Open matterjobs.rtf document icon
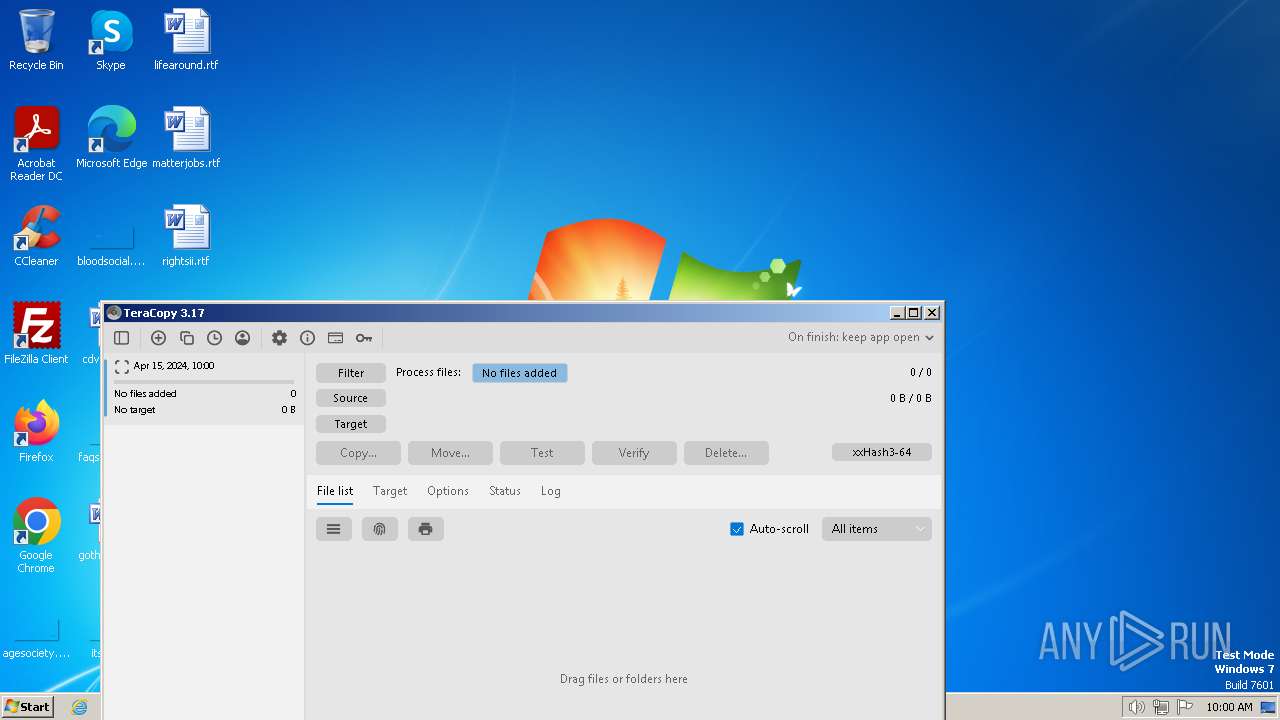This screenshot has width=1280, height=720. click(x=186, y=138)
